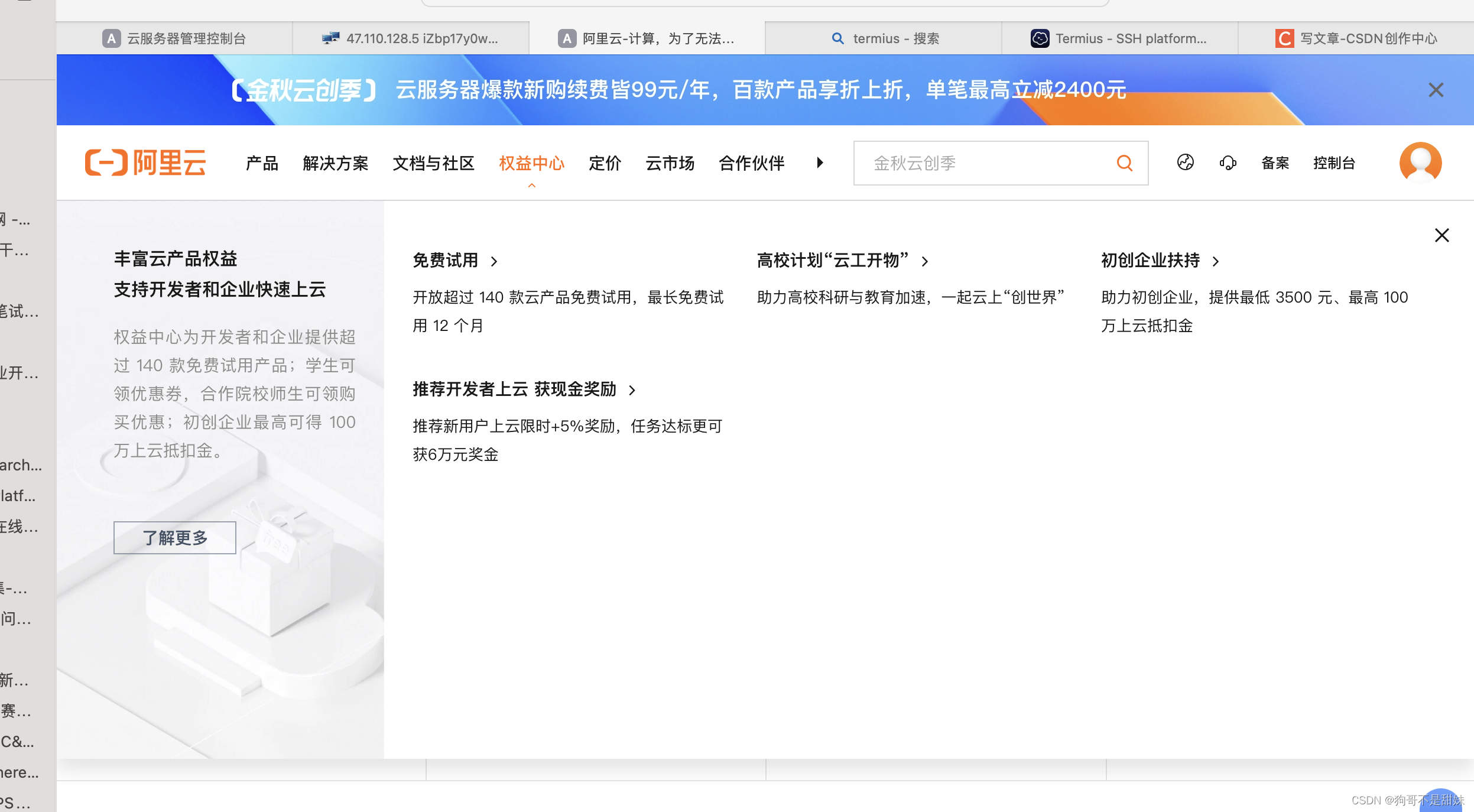1474x812 pixels.
Task: Switch to termius - 搜索 tab
Action: coord(884,38)
